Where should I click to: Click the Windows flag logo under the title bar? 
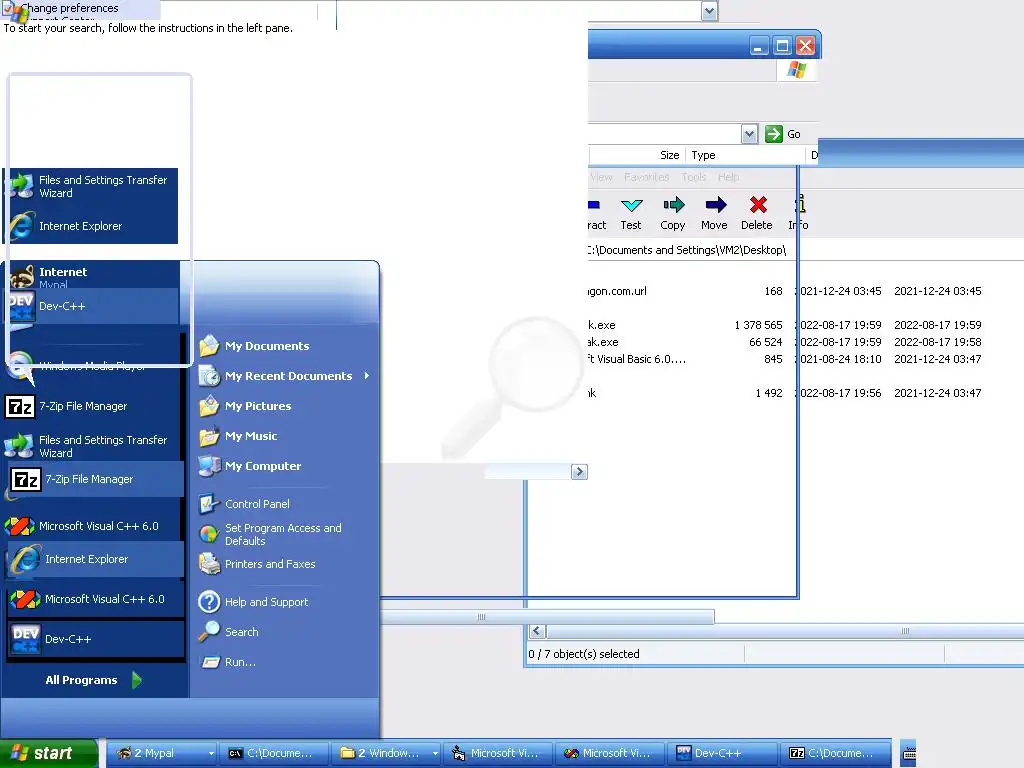[796, 69]
